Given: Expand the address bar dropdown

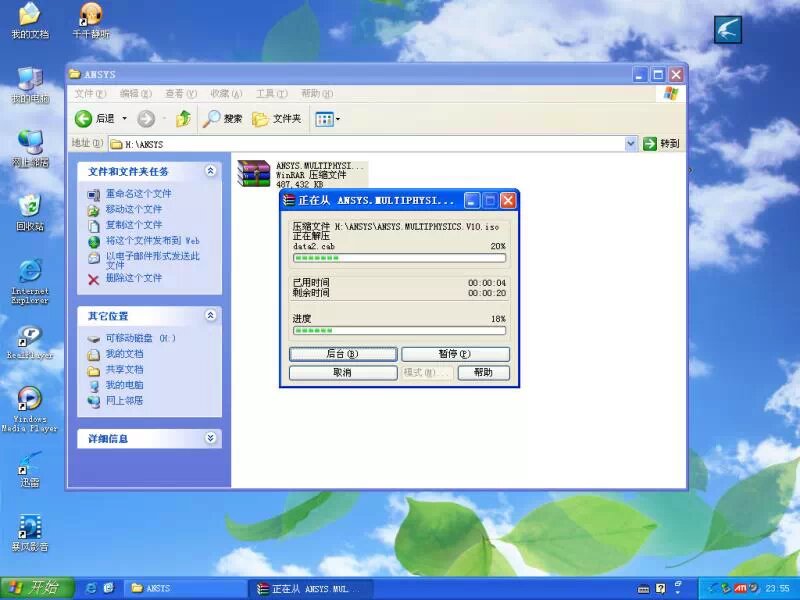Looking at the screenshot, I should (631, 144).
